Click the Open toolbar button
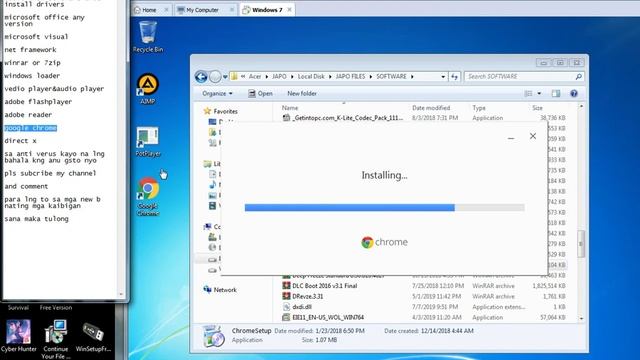640x360 pixels. click(260, 93)
